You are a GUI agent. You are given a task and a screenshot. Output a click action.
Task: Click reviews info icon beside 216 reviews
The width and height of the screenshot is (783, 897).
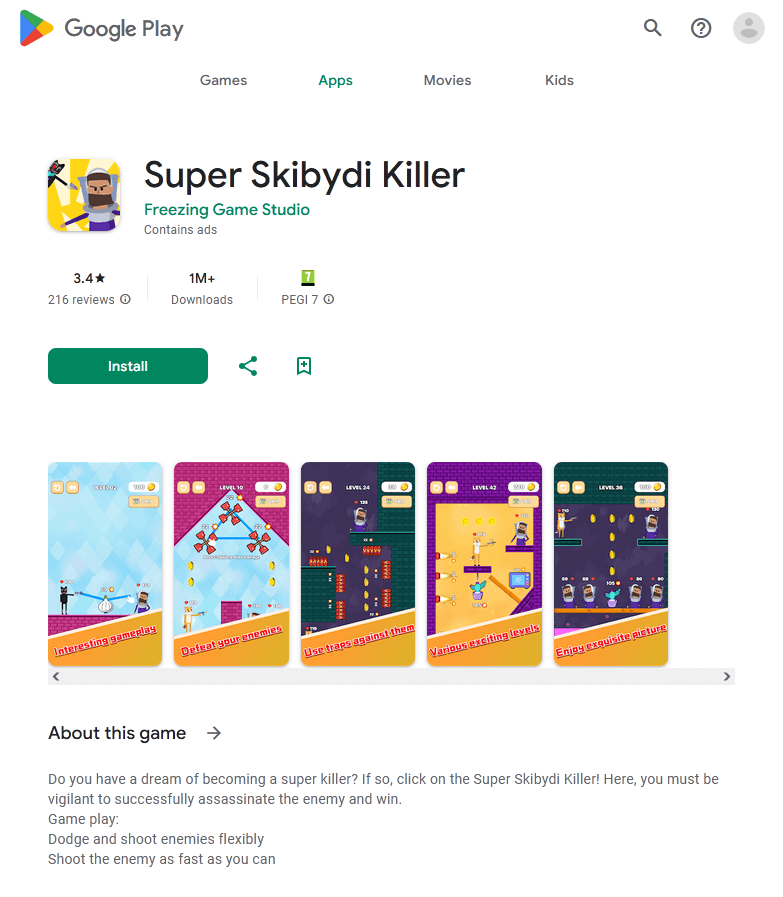pos(125,299)
